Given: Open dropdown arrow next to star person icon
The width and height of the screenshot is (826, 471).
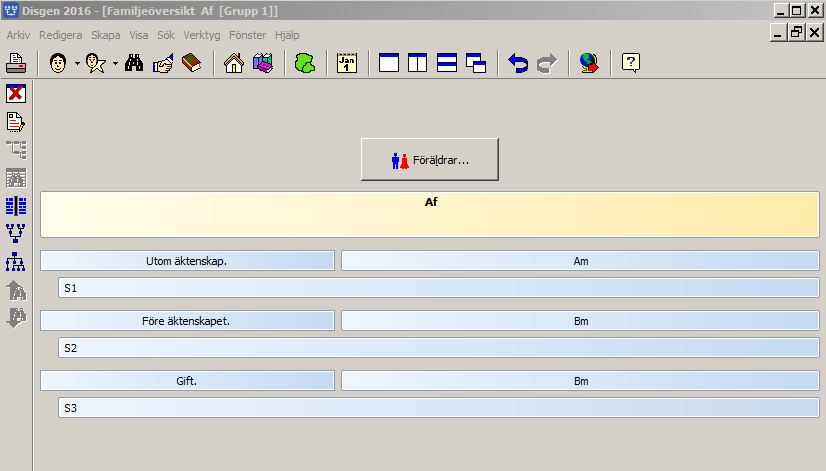Looking at the screenshot, I should pos(115,64).
